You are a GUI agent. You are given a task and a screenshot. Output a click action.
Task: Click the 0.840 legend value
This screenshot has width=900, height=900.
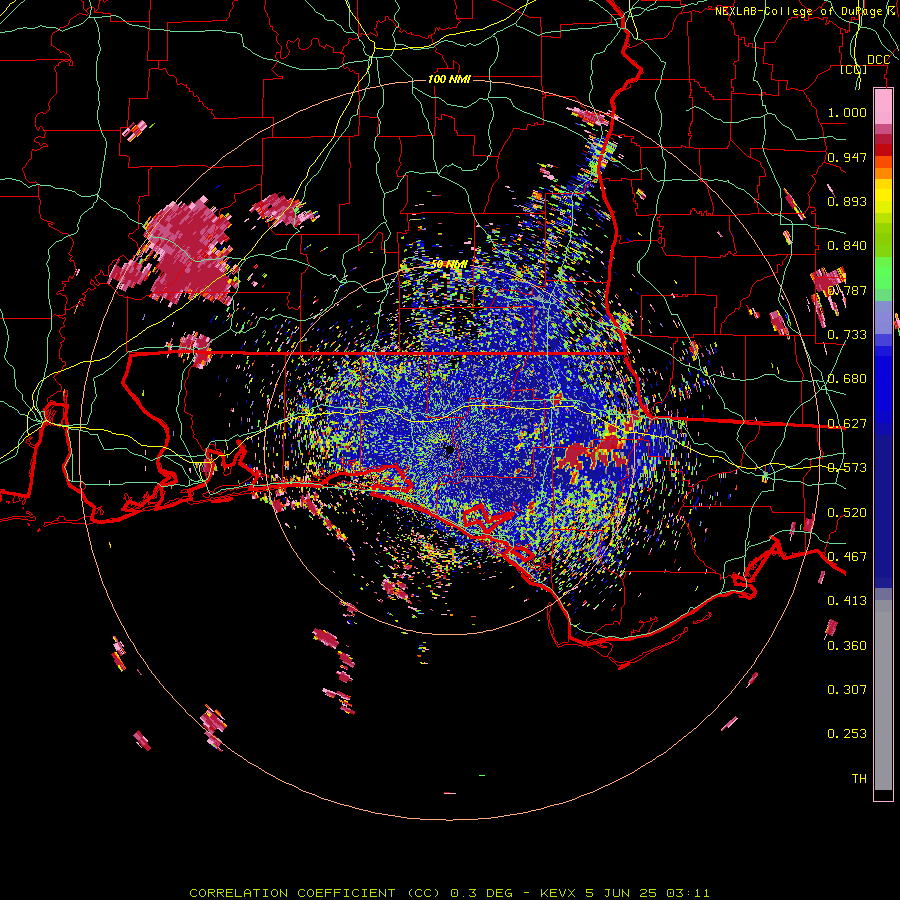tap(847, 246)
